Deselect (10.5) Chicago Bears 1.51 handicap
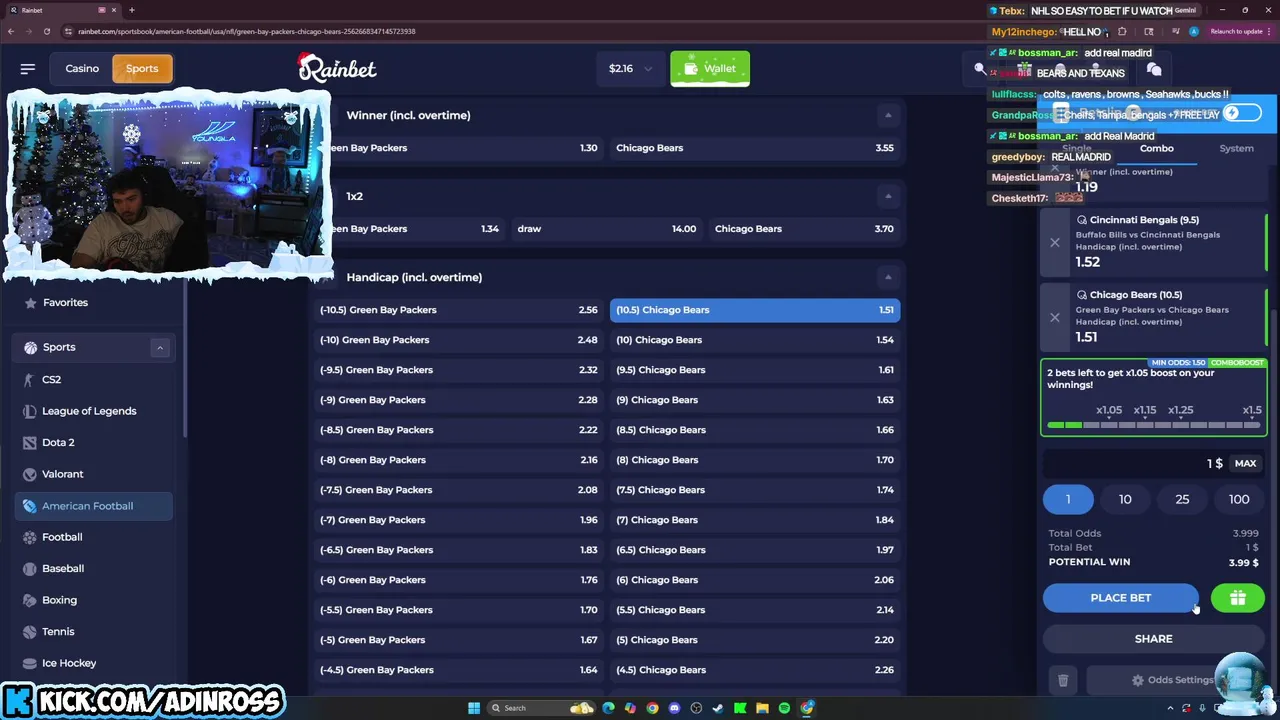The image size is (1280, 720). pos(755,310)
